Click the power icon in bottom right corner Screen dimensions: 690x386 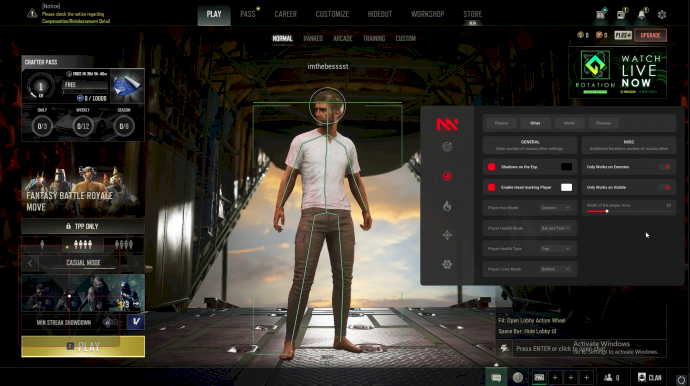click(681, 379)
